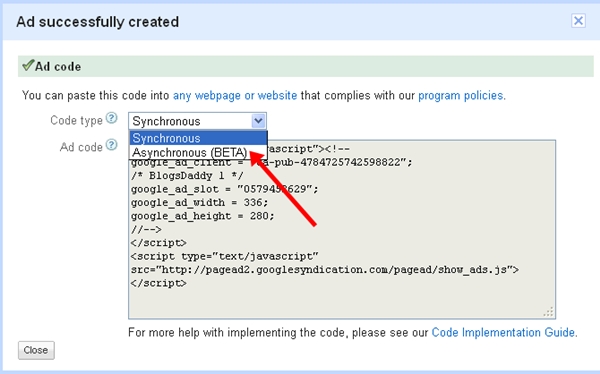Click the Close button

pos(36,350)
